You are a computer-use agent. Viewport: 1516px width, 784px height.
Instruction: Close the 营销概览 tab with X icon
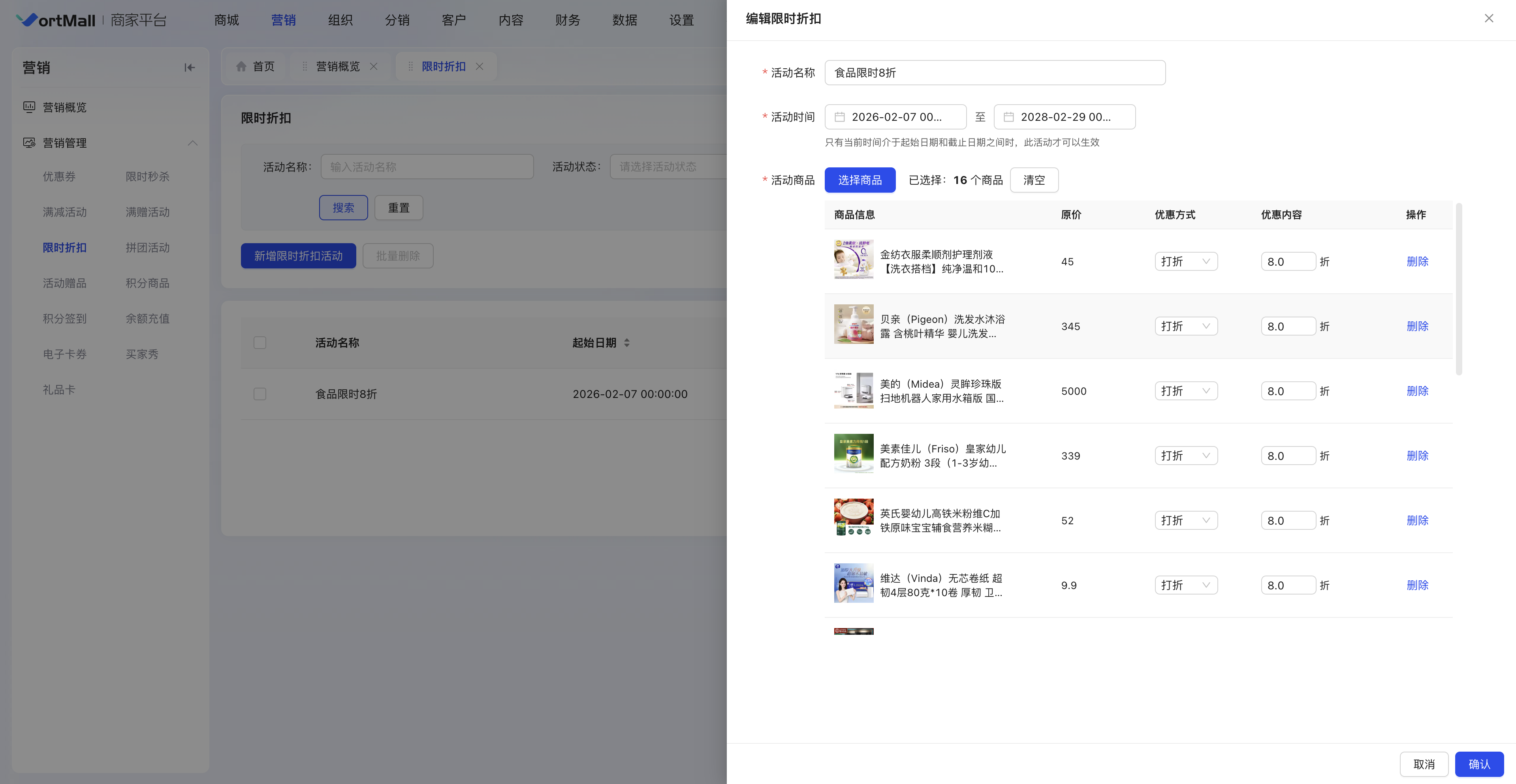tap(374, 66)
